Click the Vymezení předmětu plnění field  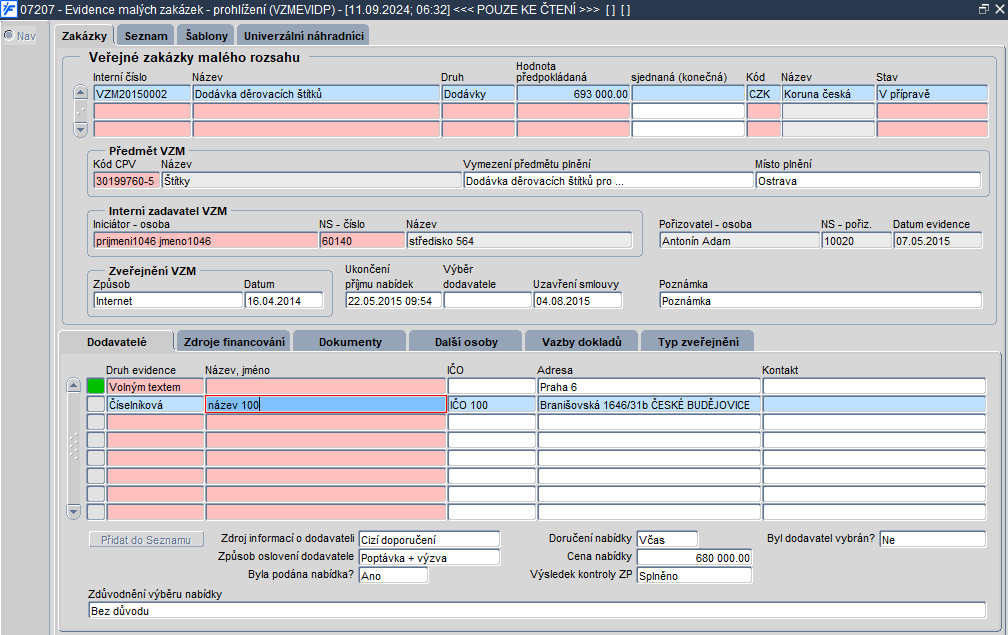(608, 181)
